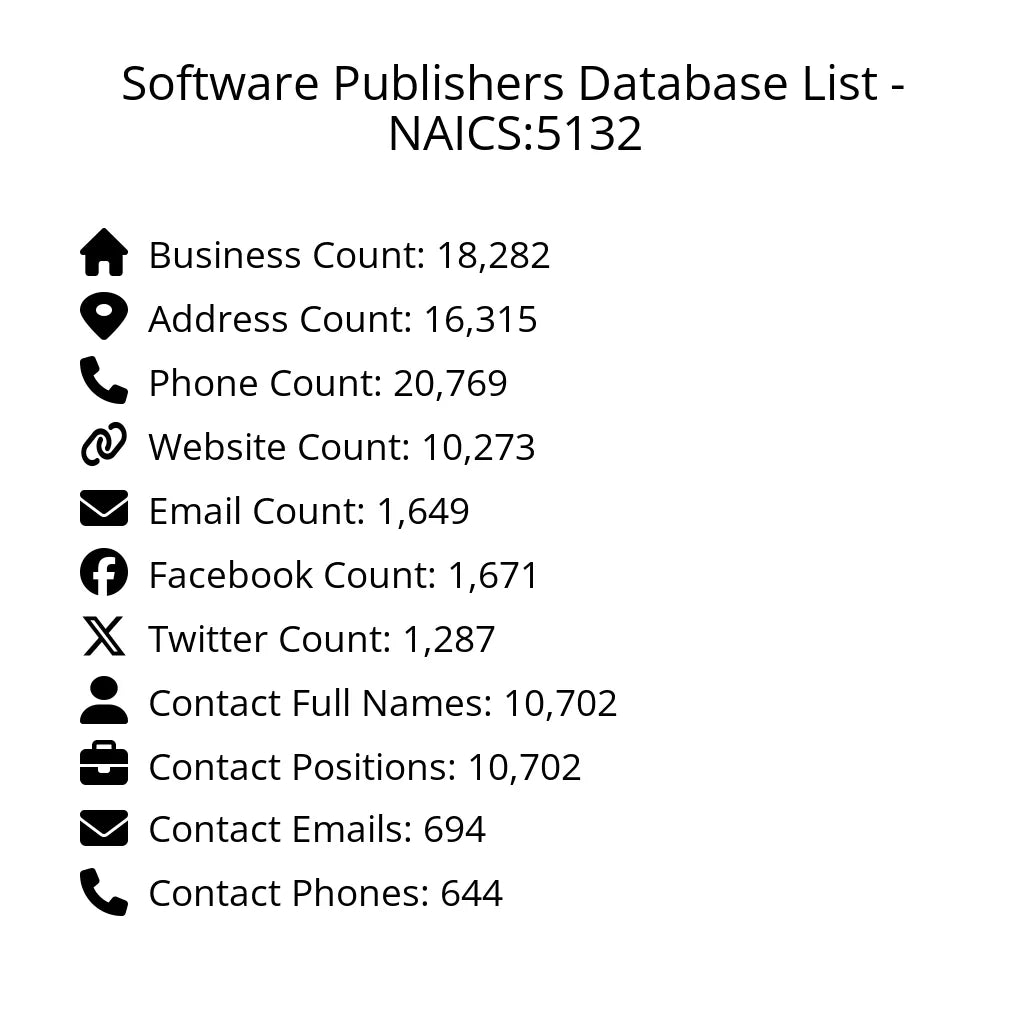Select the person icon beside Contact Full Names
1024x1024 pixels.
tap(104, 701)
